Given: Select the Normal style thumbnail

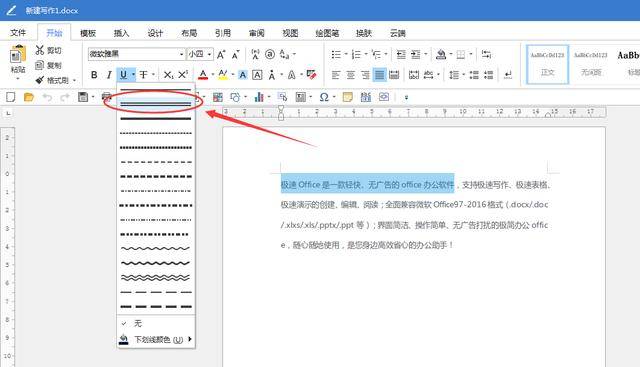Looking at the screenshot, I should [x=547, y=65].
